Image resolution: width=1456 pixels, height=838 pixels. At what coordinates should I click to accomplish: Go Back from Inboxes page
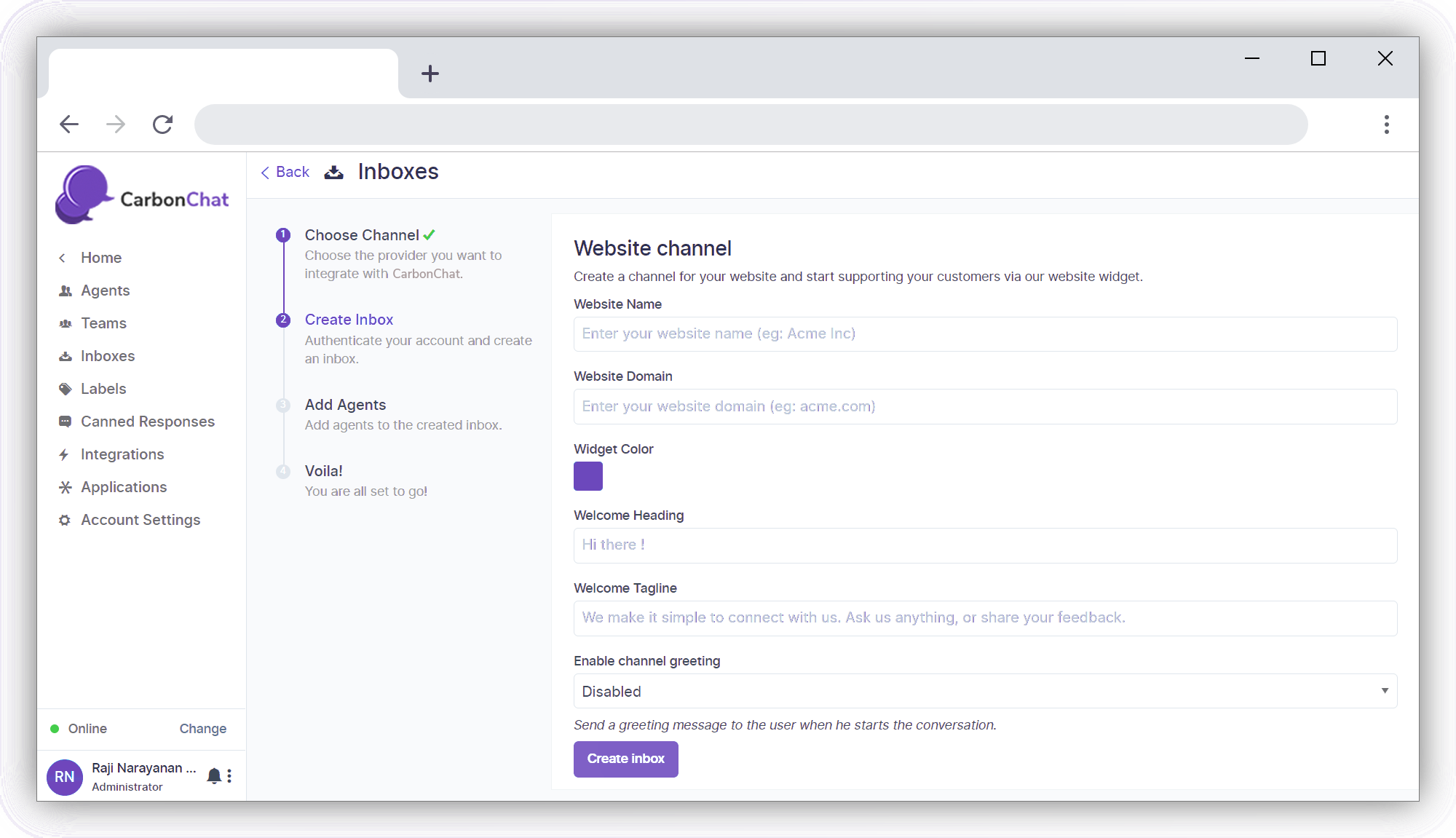(x=285, y=172)
